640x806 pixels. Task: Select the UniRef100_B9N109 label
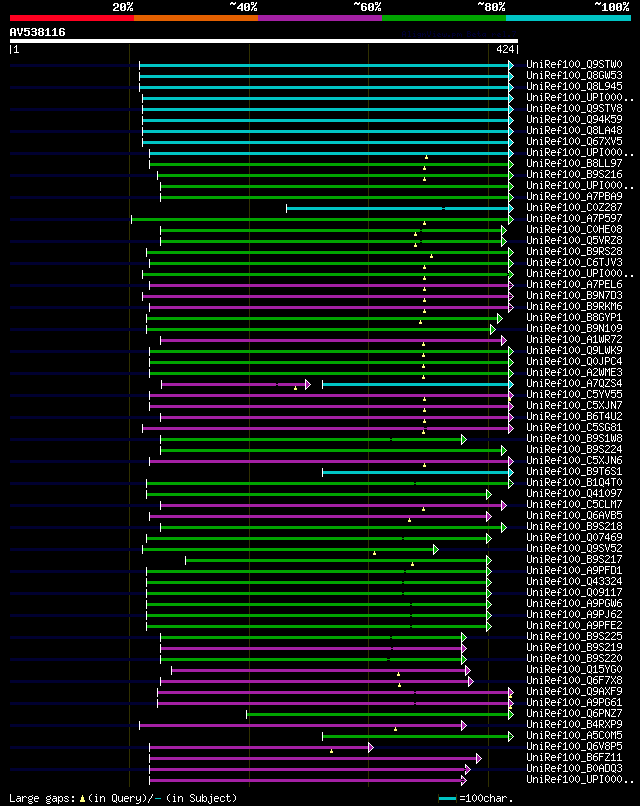tap(574, 328)
